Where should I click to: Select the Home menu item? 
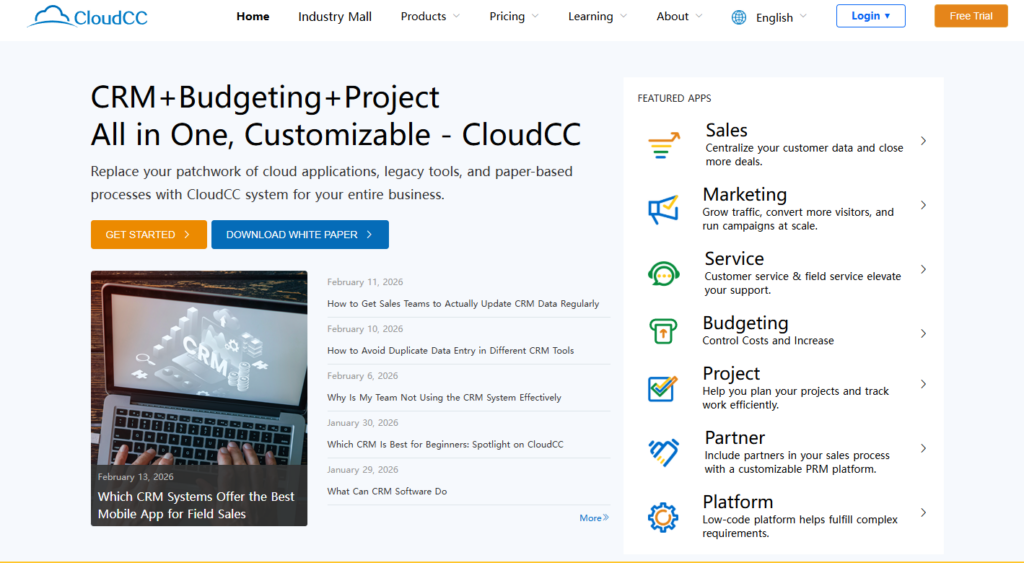(253, 16)
